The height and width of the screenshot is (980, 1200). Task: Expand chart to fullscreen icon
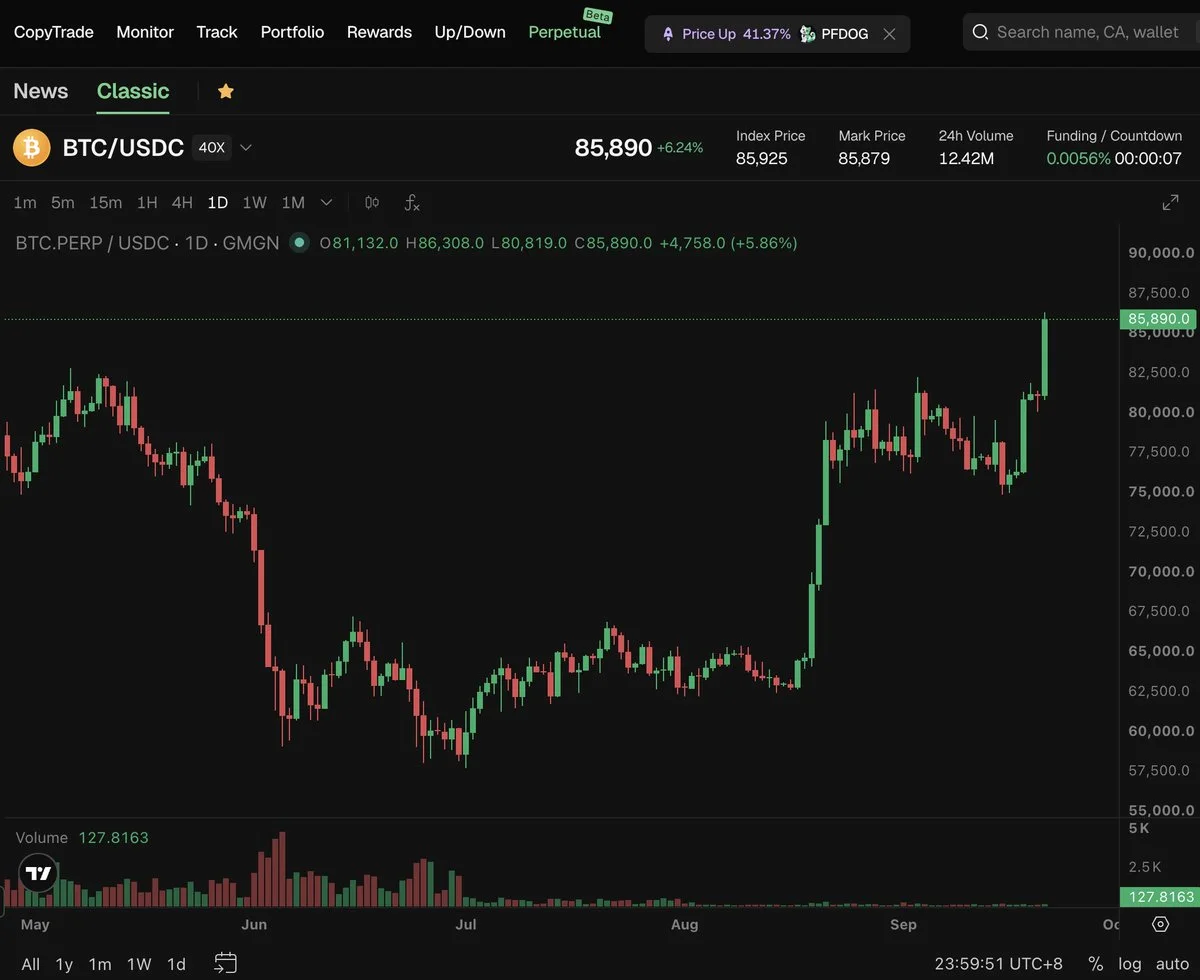click(1170, 203)
